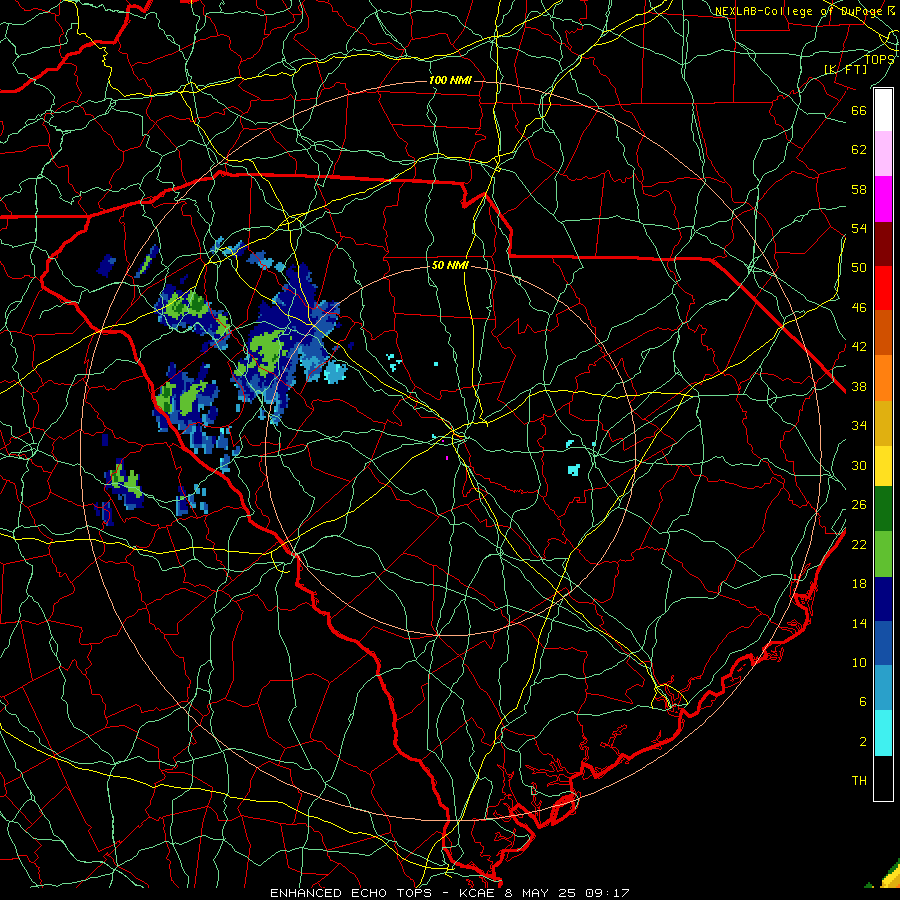Viewport: 900px width, 900px height.
Task: Select the light pink legend swatch
Action: tap(883, 154)
